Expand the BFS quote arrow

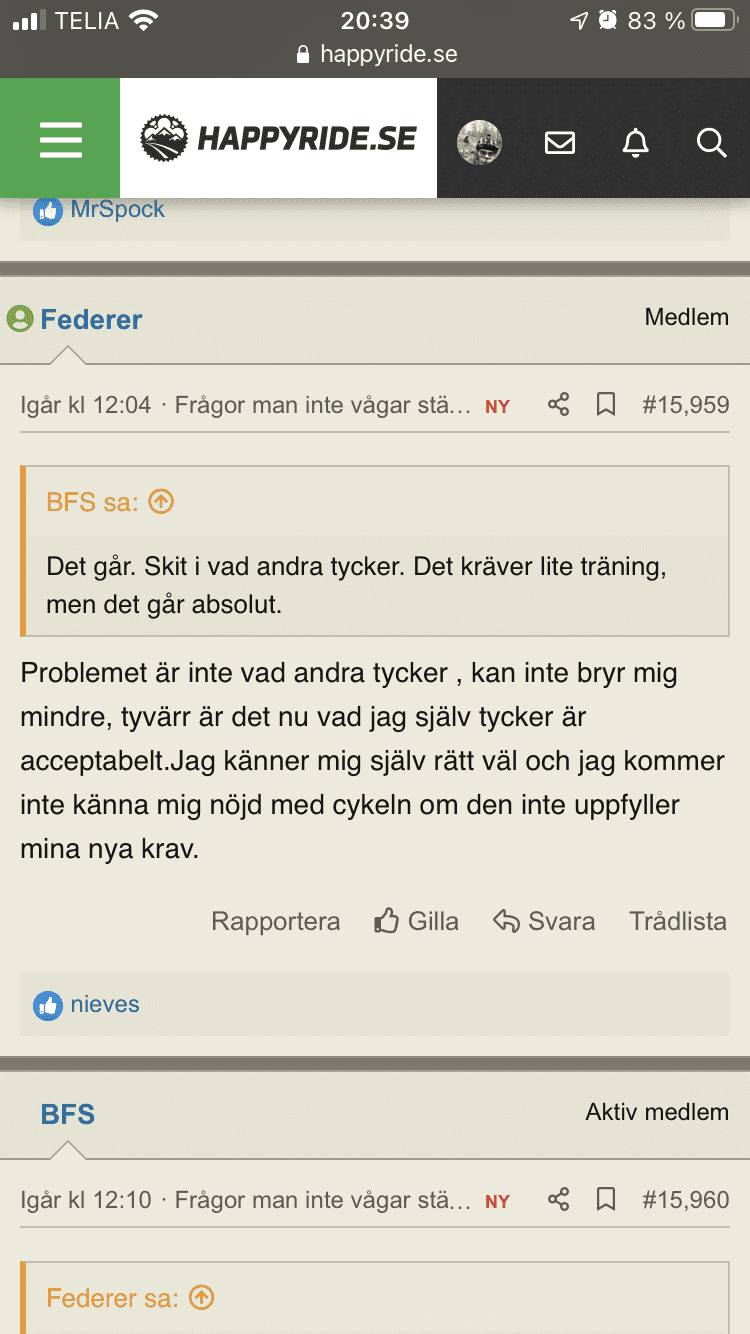coord(161,501)
